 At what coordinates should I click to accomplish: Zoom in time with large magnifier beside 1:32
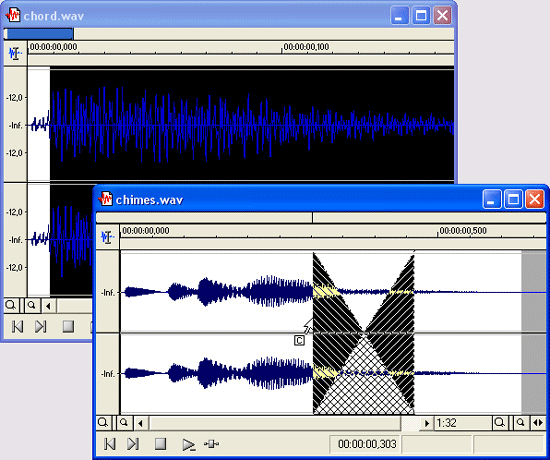pos(499,423)
